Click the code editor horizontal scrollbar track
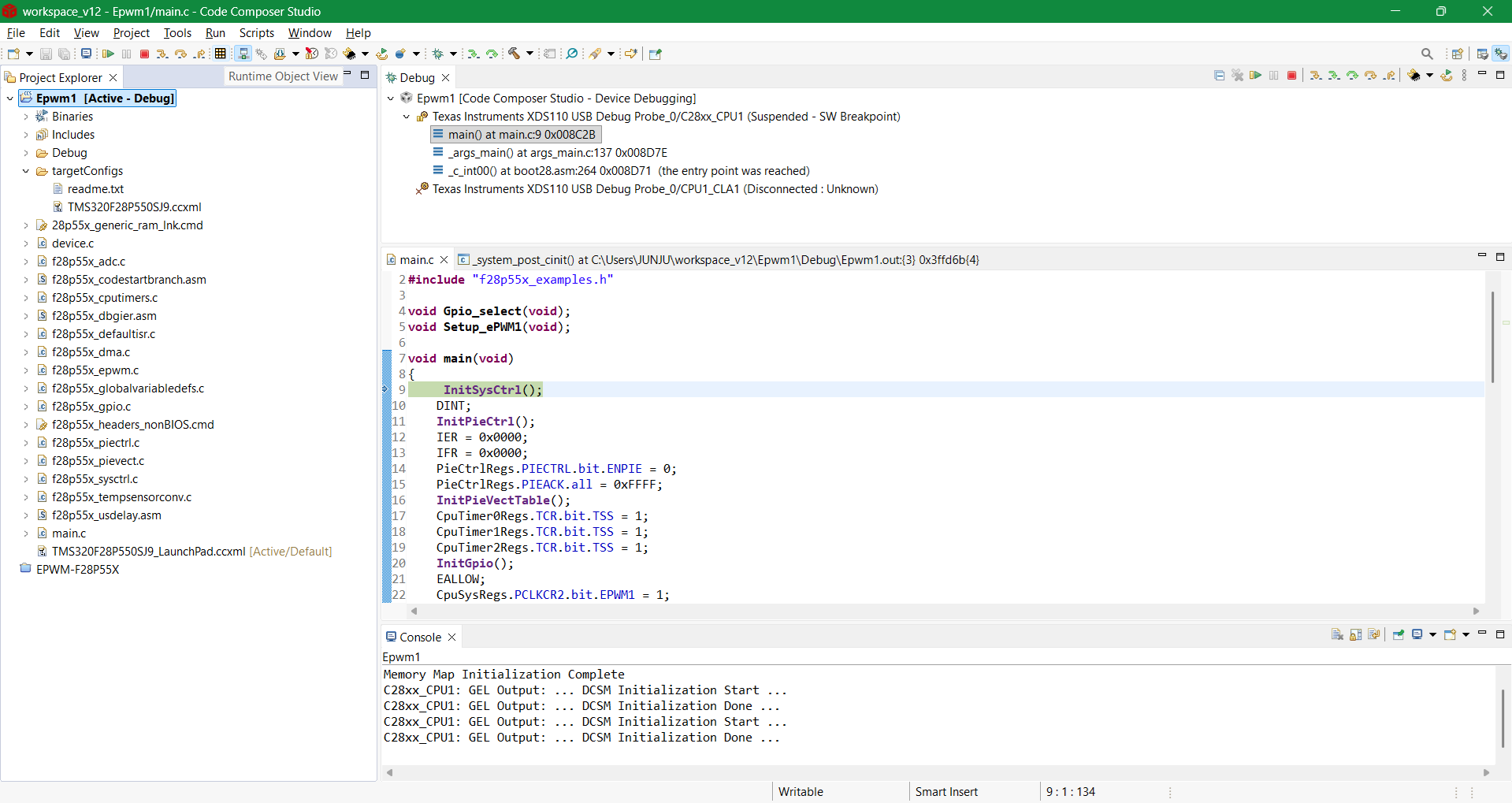The height and width of the screenshot is (803, 1512). [x=945, y=611]
